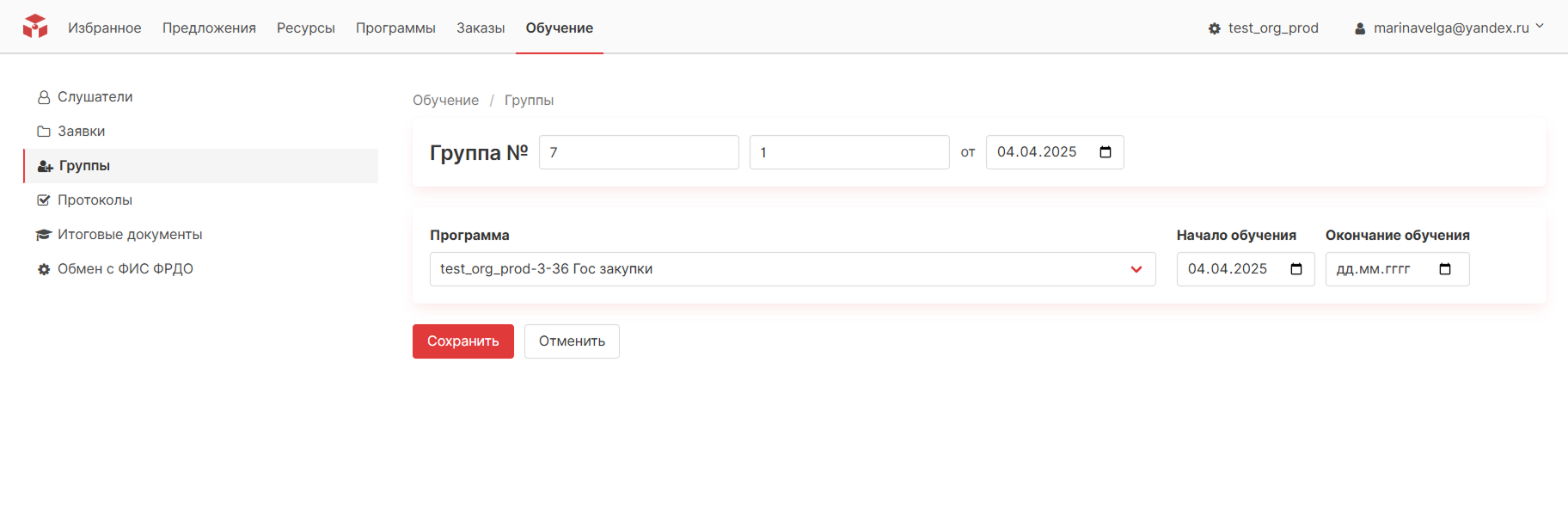Image resolution: width=1568 pixels, height=510 pixels.
Task: Click user icon beside marinavelga email
Action: click(1360, 28)
